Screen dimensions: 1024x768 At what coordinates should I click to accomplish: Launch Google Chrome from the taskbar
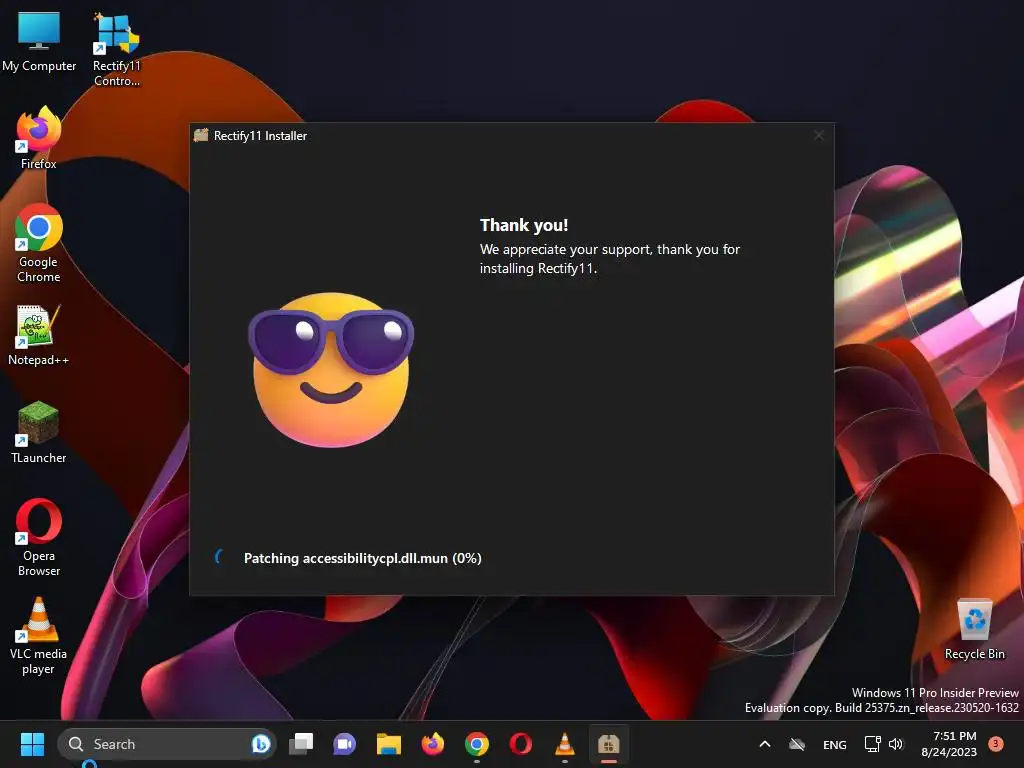477,744
